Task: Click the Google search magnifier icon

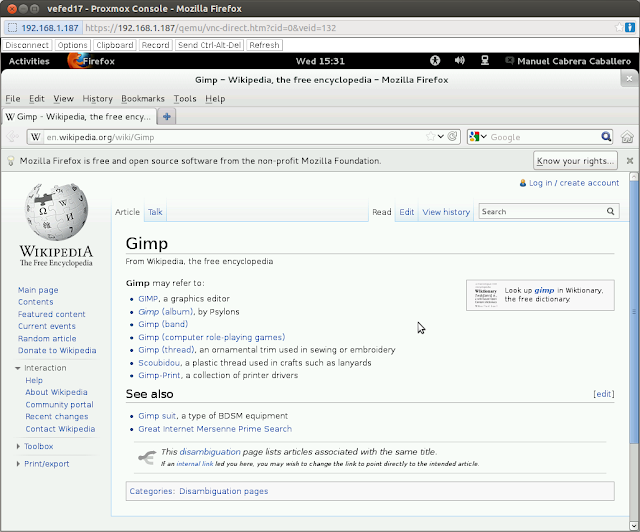Action: pyautogui.click(x=606, y=136)
